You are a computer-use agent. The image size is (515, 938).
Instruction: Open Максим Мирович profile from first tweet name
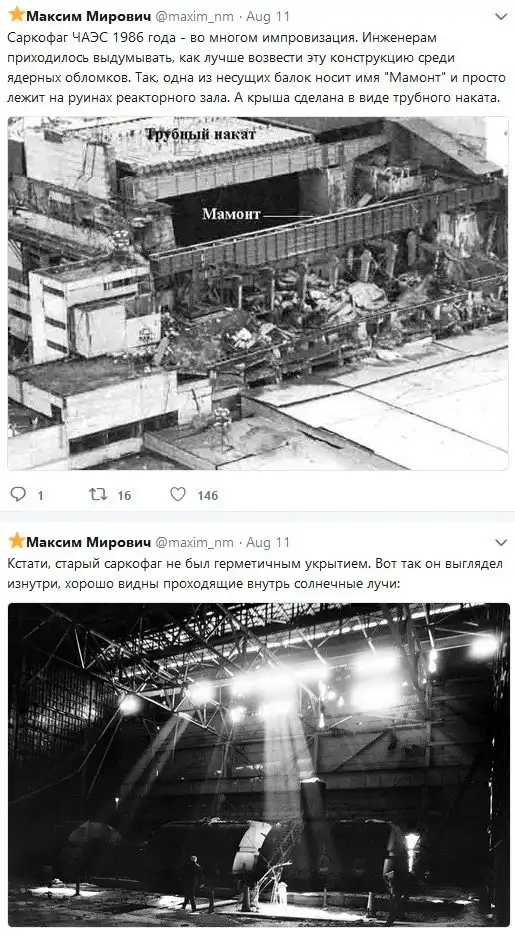(89, 16)
